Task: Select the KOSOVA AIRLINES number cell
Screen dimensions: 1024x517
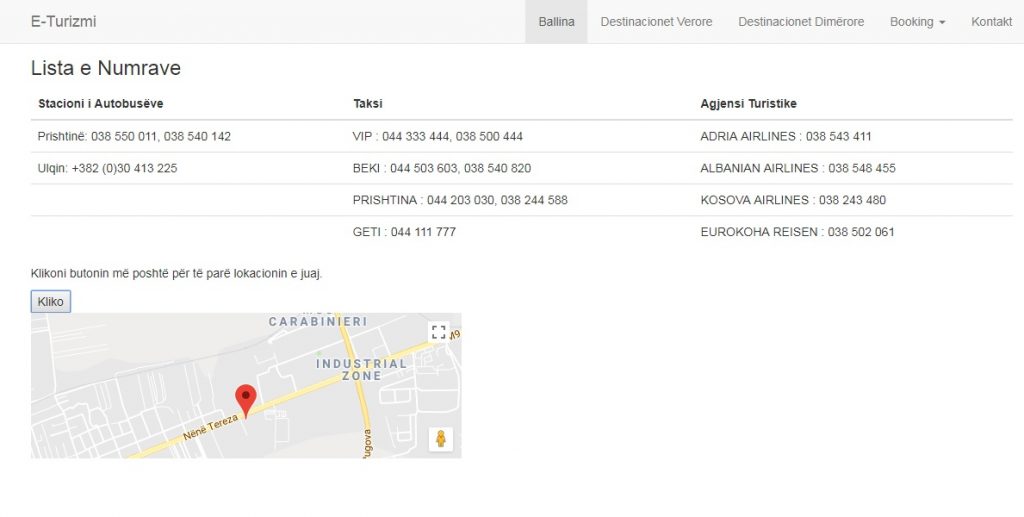Action: 853,200
